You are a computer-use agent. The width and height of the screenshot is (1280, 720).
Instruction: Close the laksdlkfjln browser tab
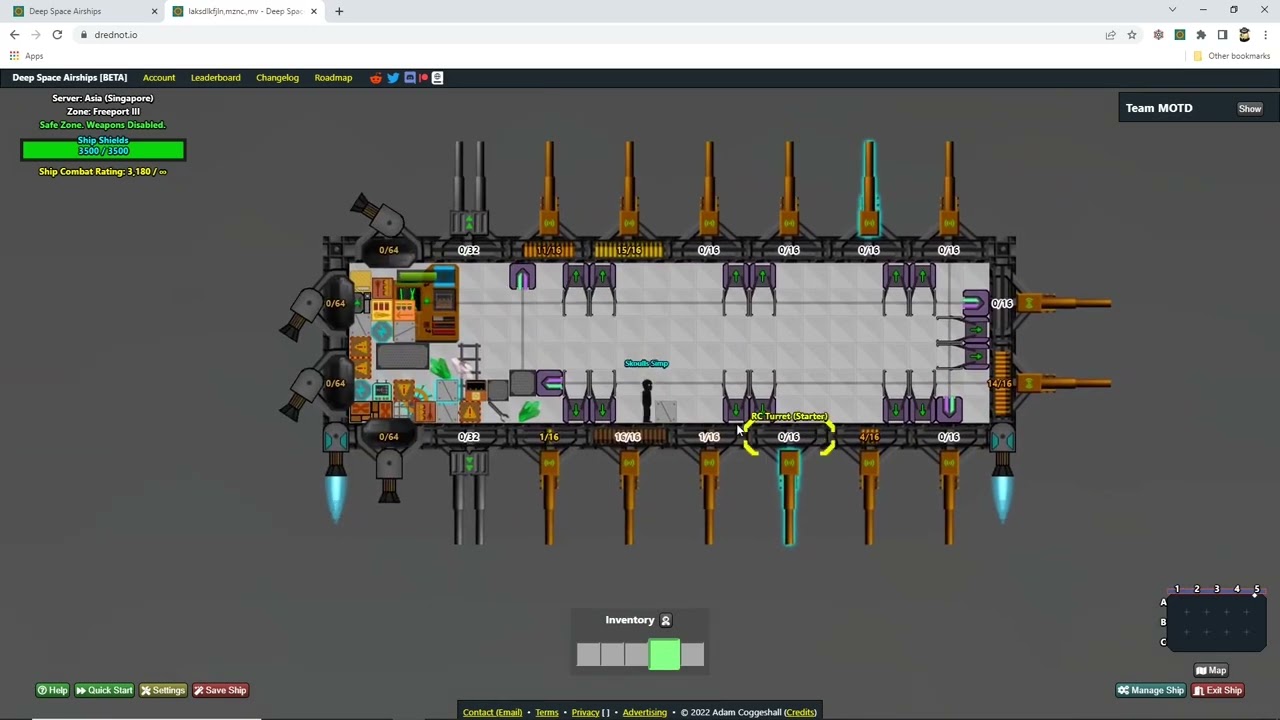point(314,11)
